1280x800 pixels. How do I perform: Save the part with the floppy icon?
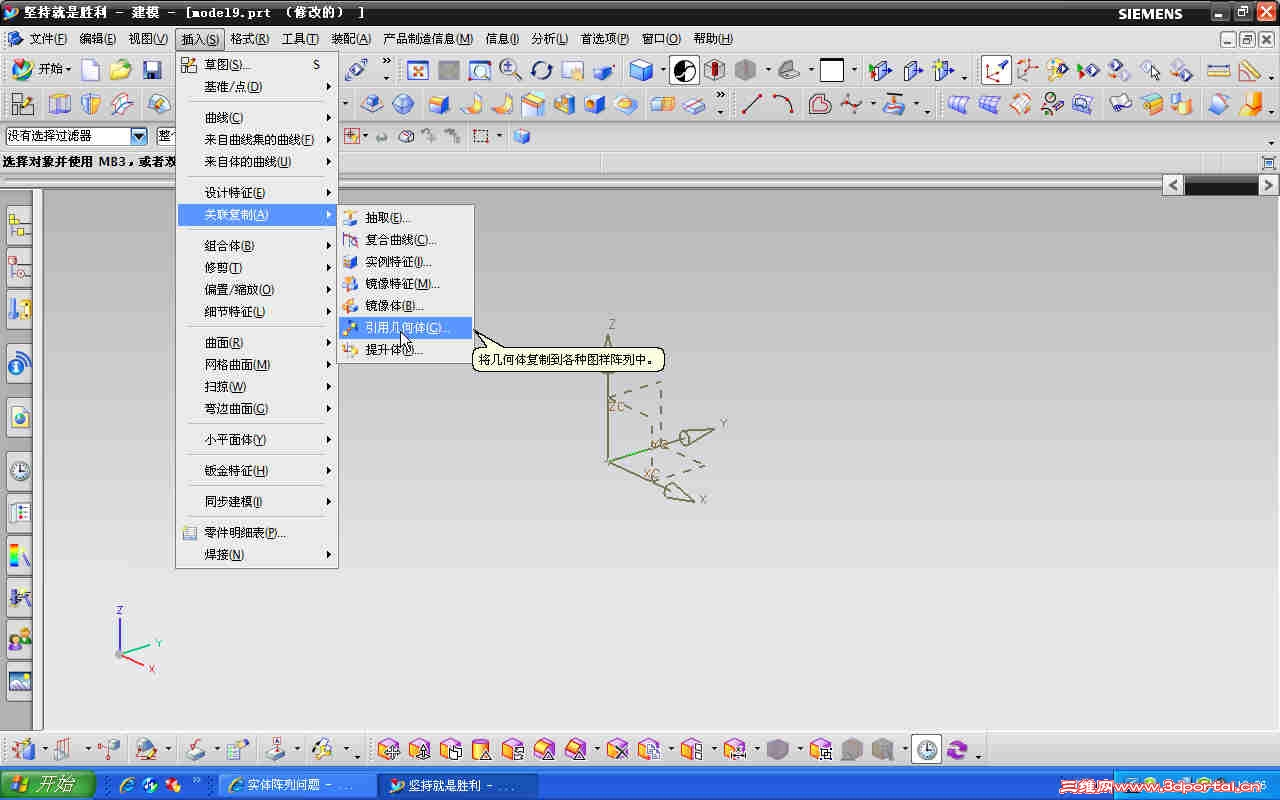152,70
